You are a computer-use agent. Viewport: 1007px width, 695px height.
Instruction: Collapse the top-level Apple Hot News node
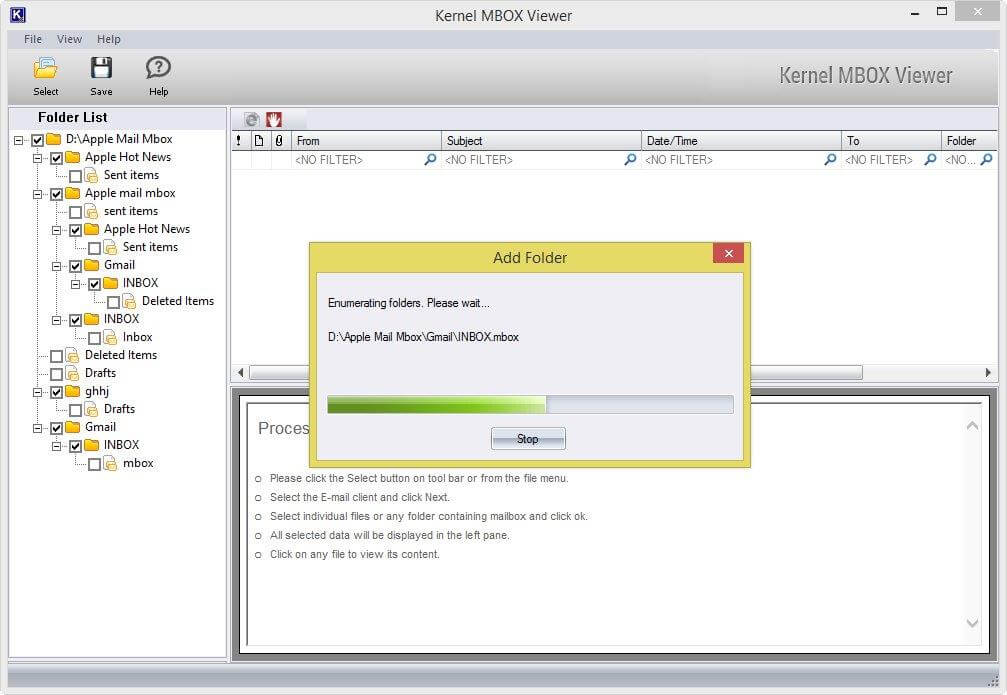(x=37, y=158)
